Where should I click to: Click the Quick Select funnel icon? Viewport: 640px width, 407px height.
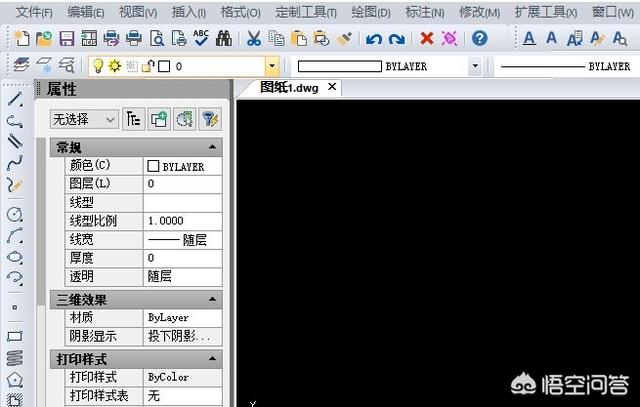(209, 119)
